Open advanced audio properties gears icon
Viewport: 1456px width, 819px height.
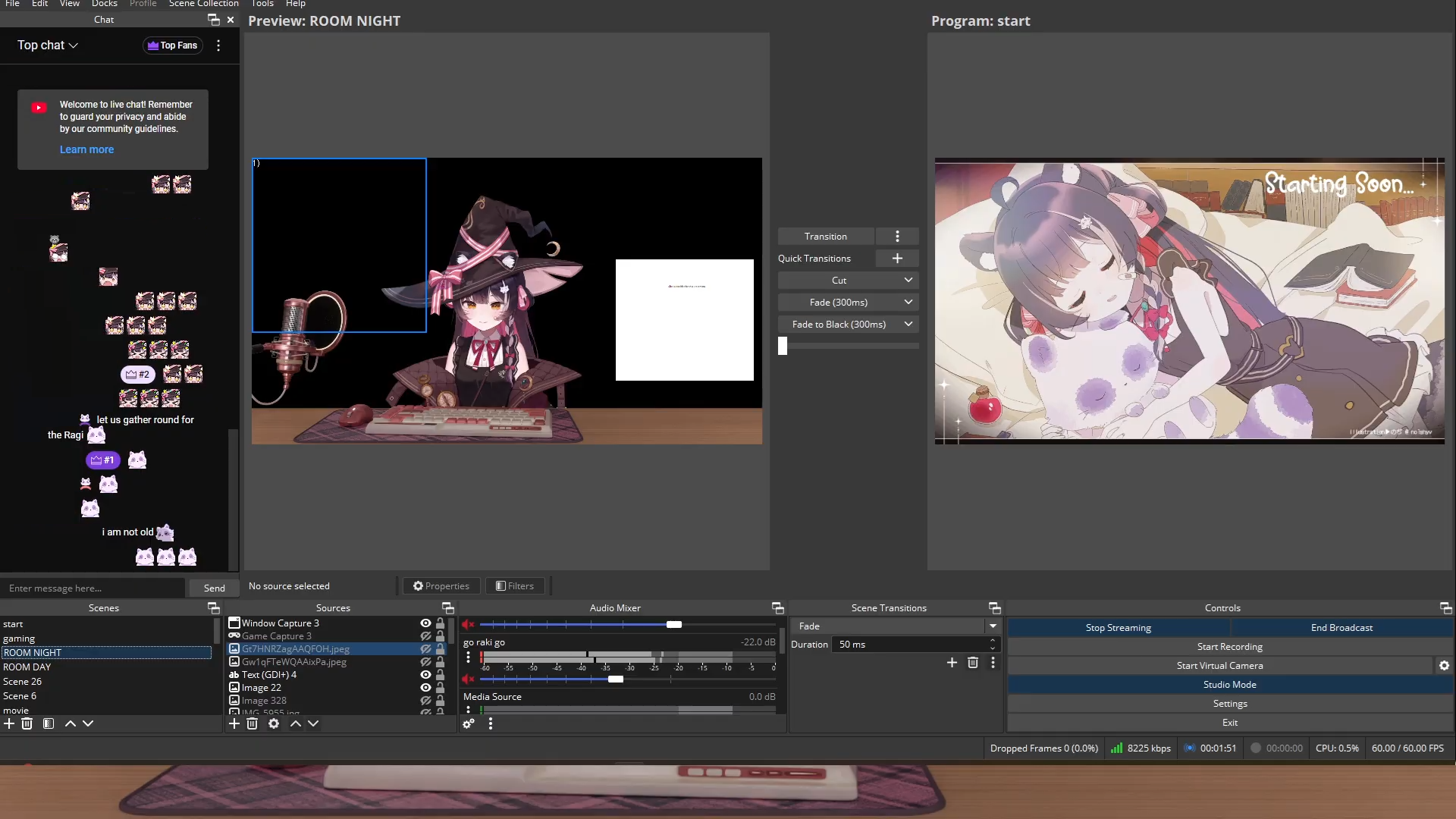[x=469, y=724]
